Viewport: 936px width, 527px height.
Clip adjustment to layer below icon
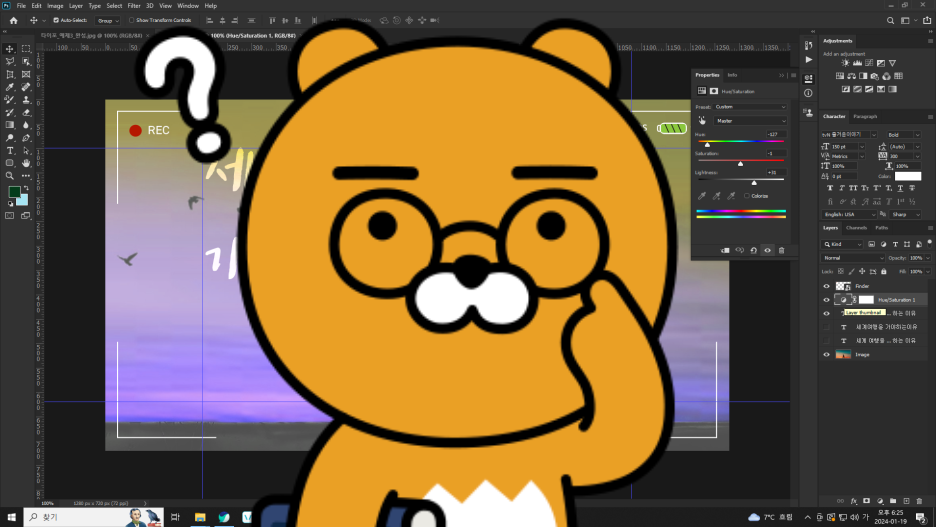(725, 251)
